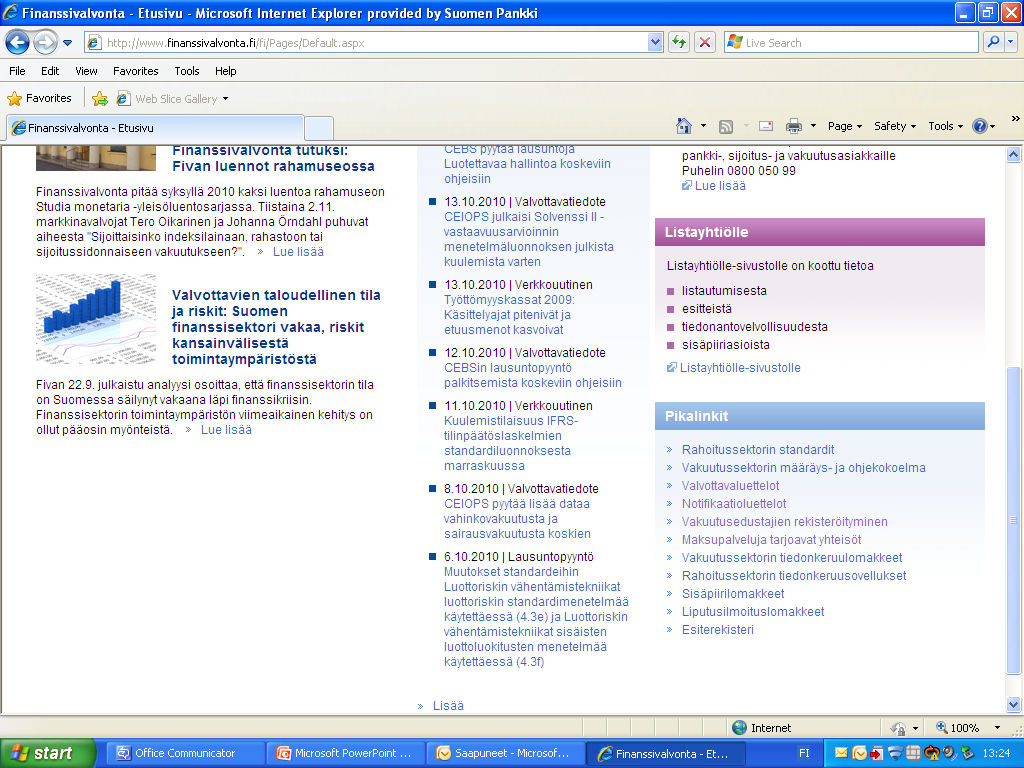Open news link Kuulemistilaisuus IFRS-tilinpäätöslaskelmien
Screen dimensions: 1024x768
pos(511,443)
